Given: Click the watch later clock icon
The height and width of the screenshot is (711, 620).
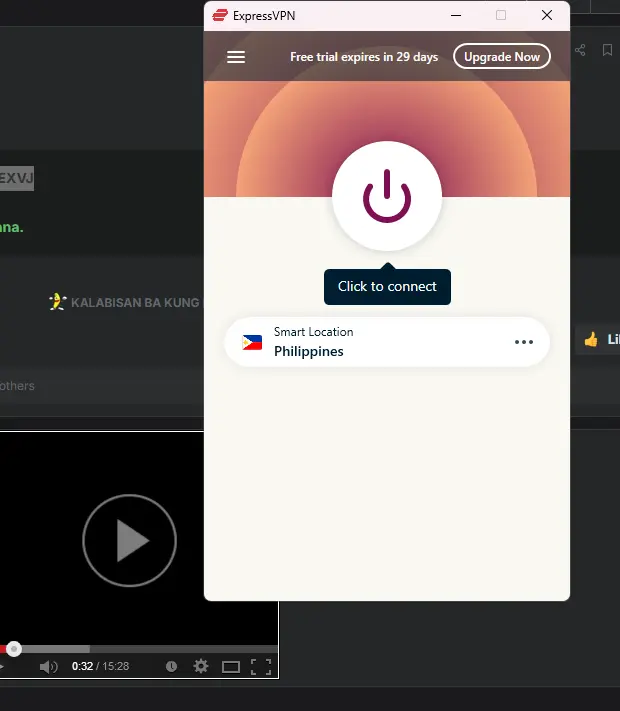Looking at the screenshot, I should pos(171,666).
